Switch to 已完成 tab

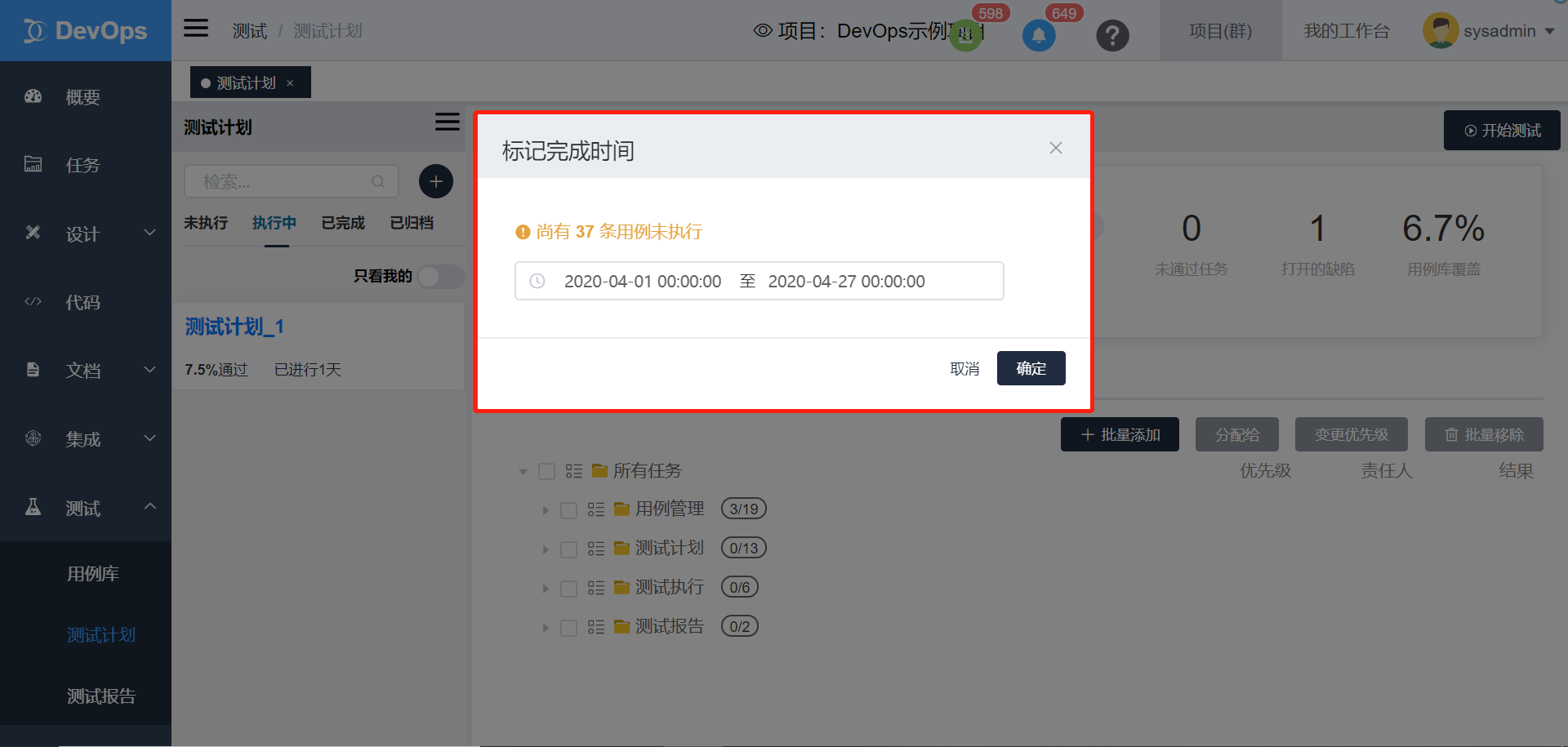pyautogui.click(x=343, y=223)
